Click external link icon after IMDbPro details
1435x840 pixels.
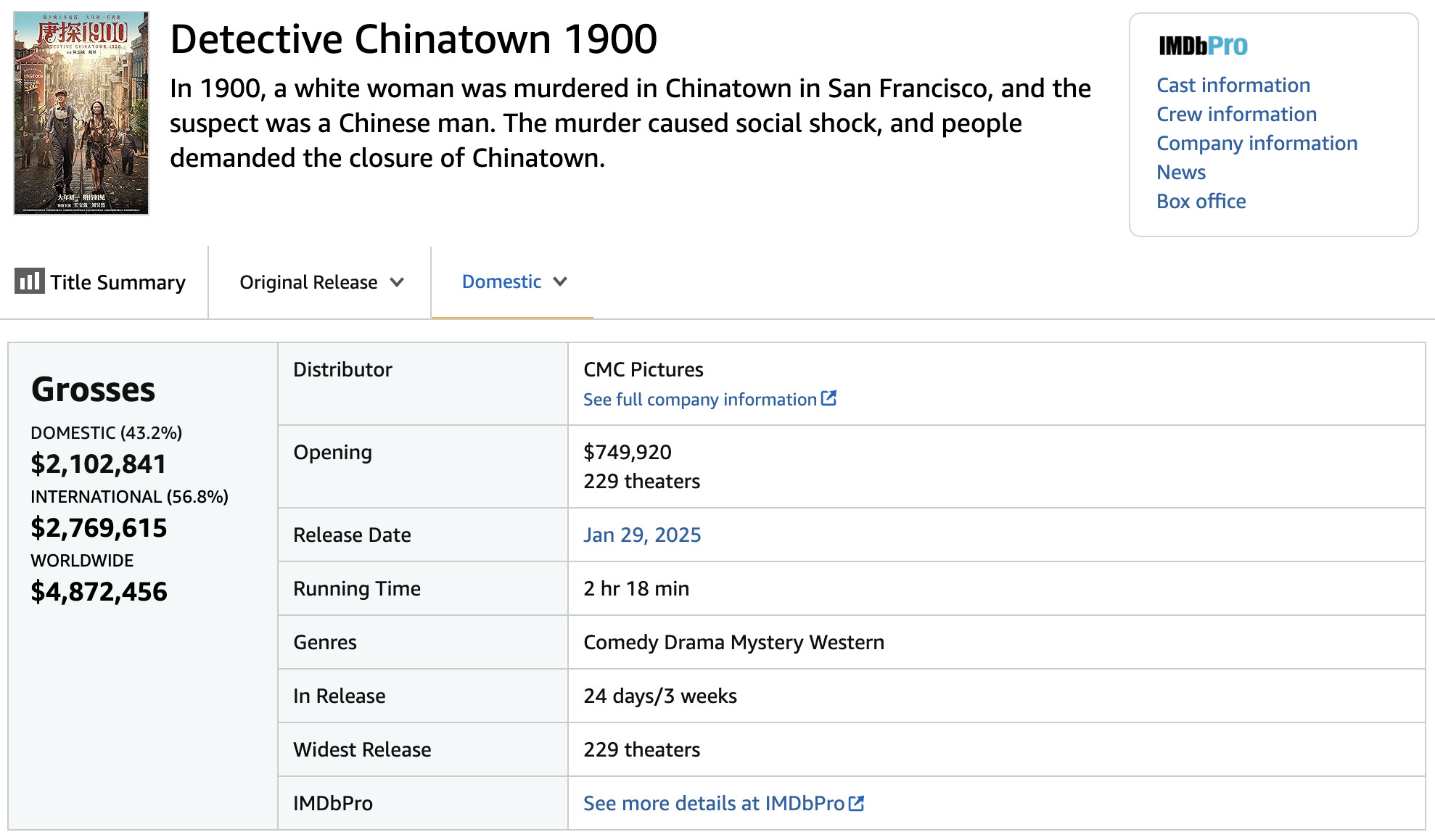pyautogui.click(x=856, y=803)
